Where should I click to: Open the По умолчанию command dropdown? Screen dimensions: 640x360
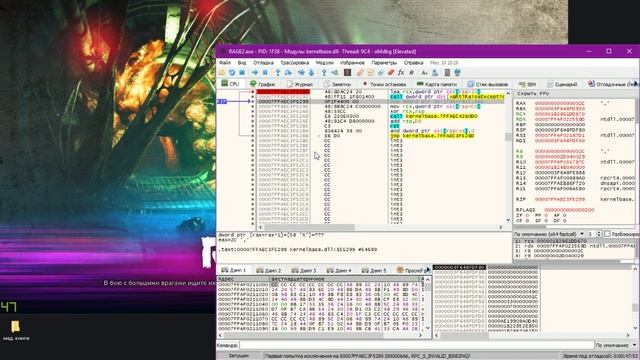(x=616, y=345)
